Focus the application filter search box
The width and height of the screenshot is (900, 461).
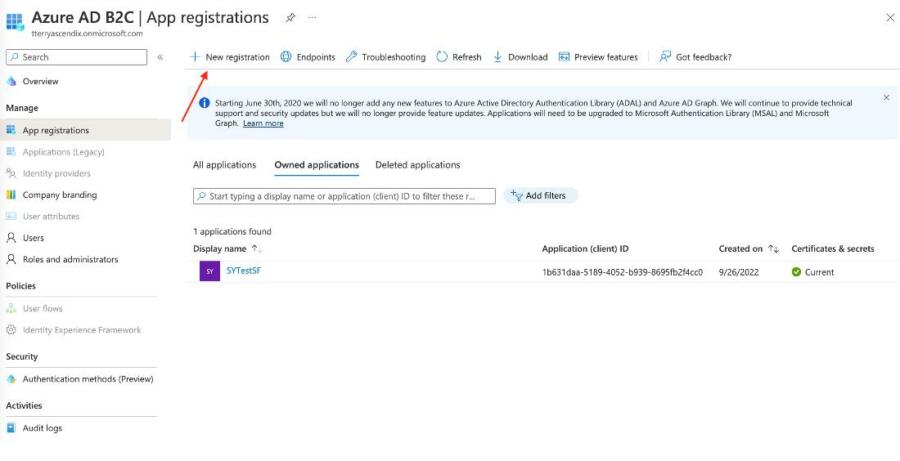pos(344,196)
